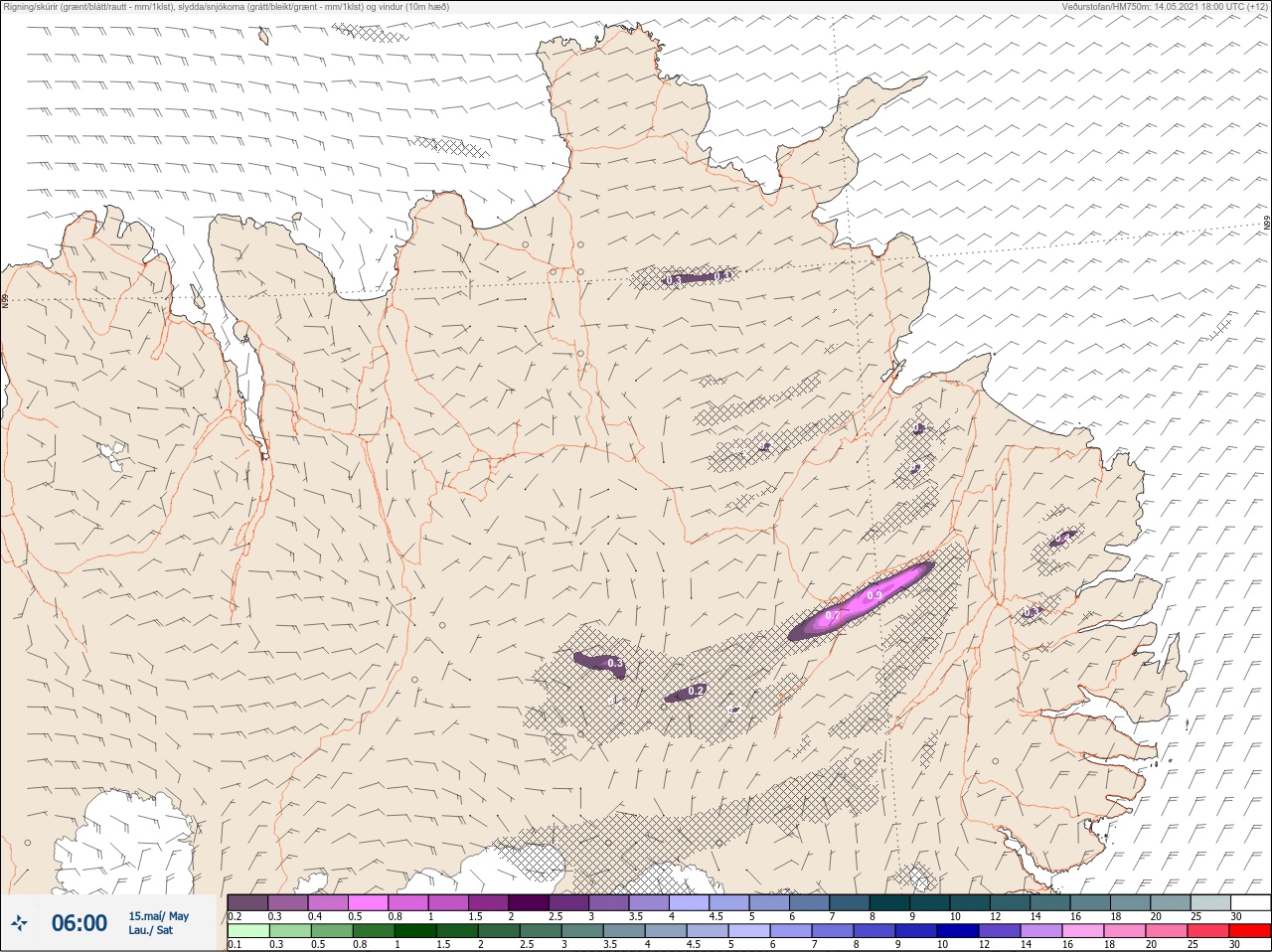Image resolution: width=1272 pixels, height=952 pixels.
Task: Click the 0.9 precipitation value on the map
Action: [x=874, y=595]
